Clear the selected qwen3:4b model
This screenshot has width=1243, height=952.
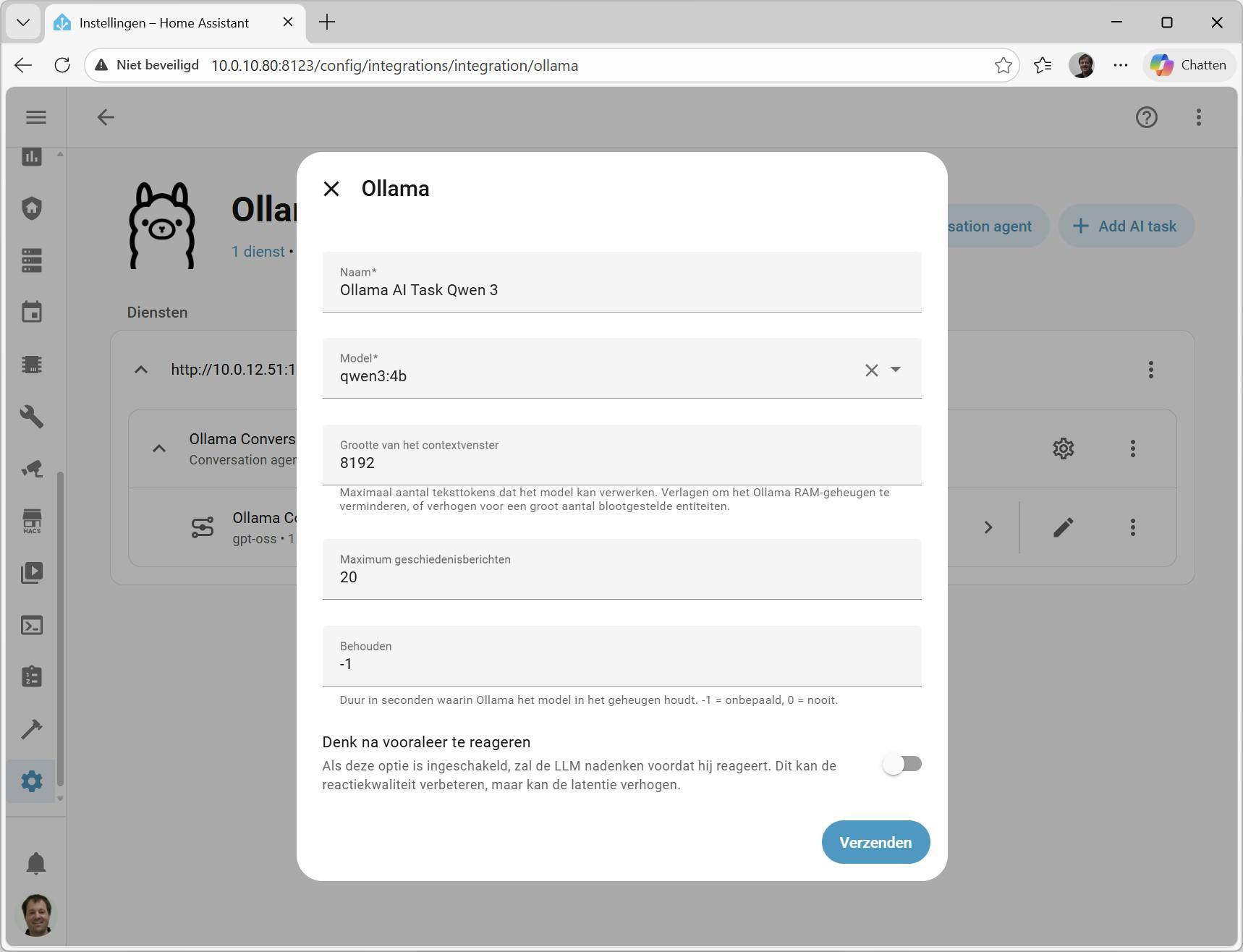[x=872, y=370]
